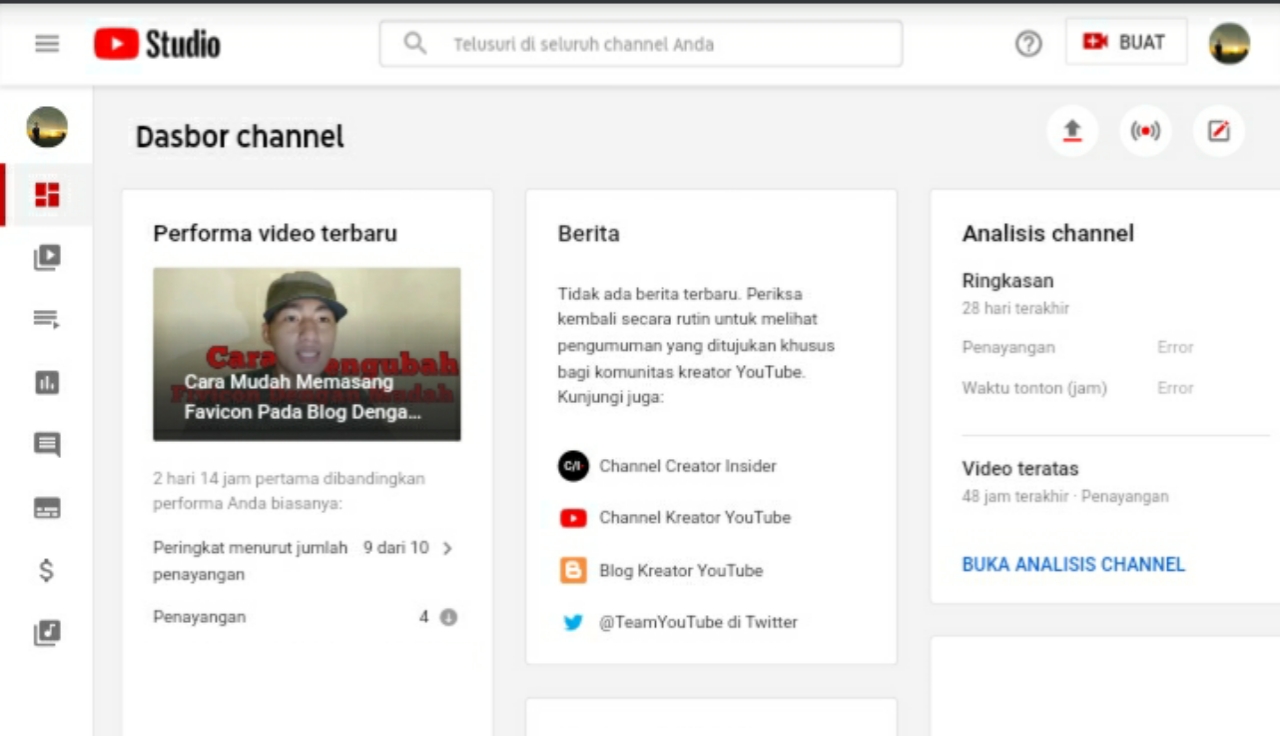Click the go live icon
This screenshot has width=1280, height=736.
point(1145,131)
